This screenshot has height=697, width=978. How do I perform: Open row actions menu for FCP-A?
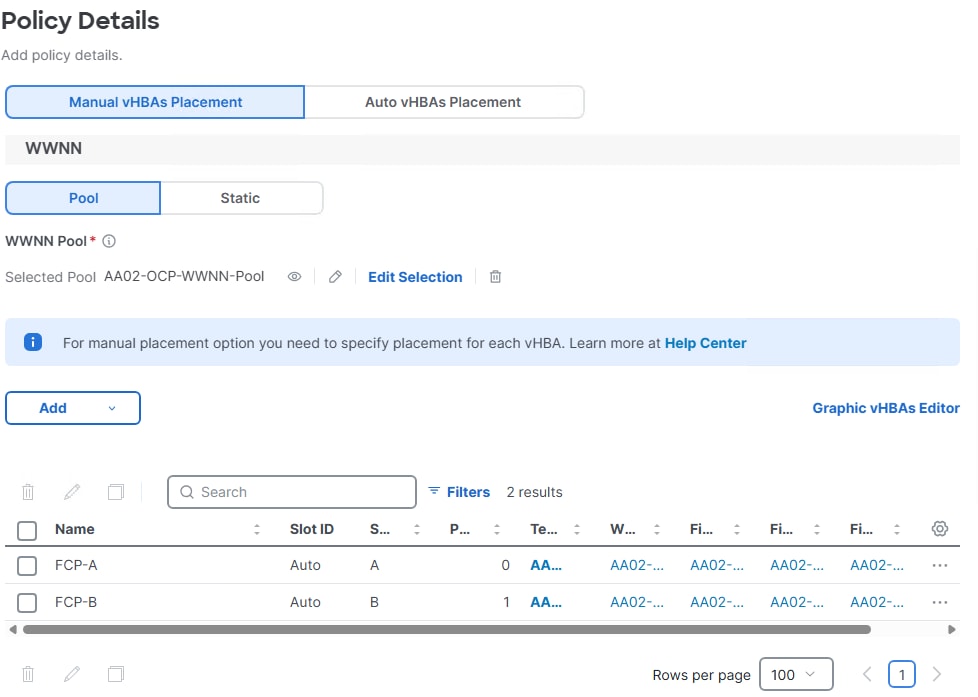(x=940, y=565)
